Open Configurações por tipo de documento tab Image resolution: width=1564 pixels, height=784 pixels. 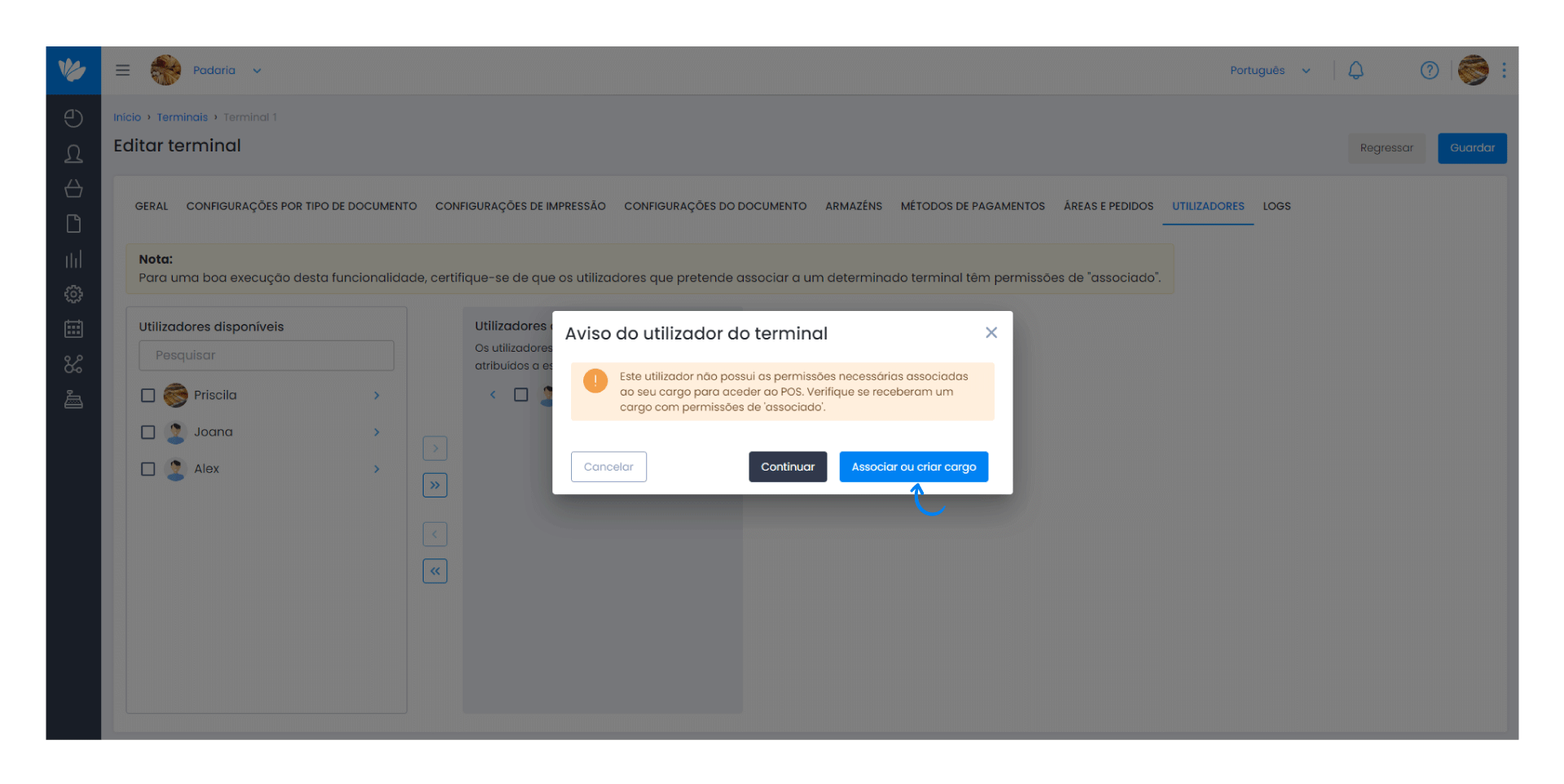pos(301,206)
